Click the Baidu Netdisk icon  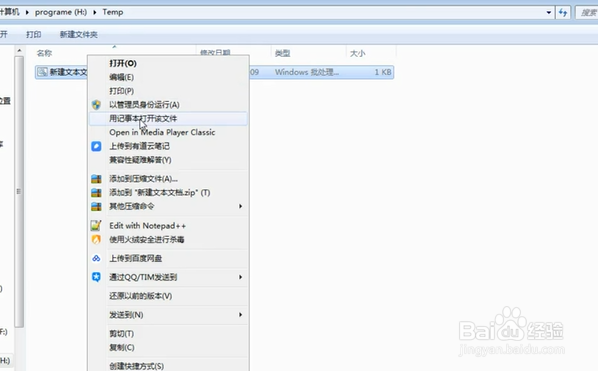(96, 259)
